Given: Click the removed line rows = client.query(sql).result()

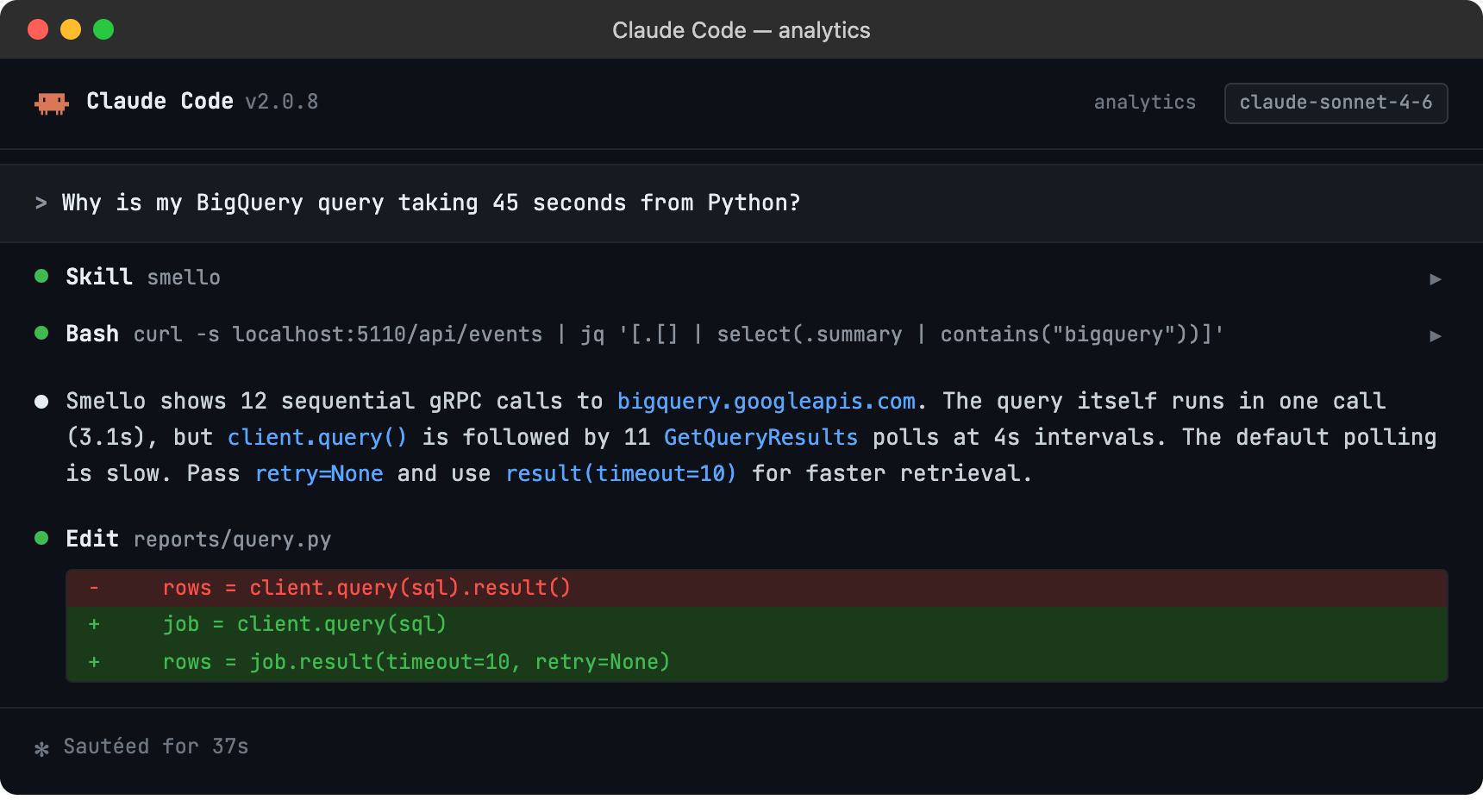Looking at the screenshot, I should point(756,588).
